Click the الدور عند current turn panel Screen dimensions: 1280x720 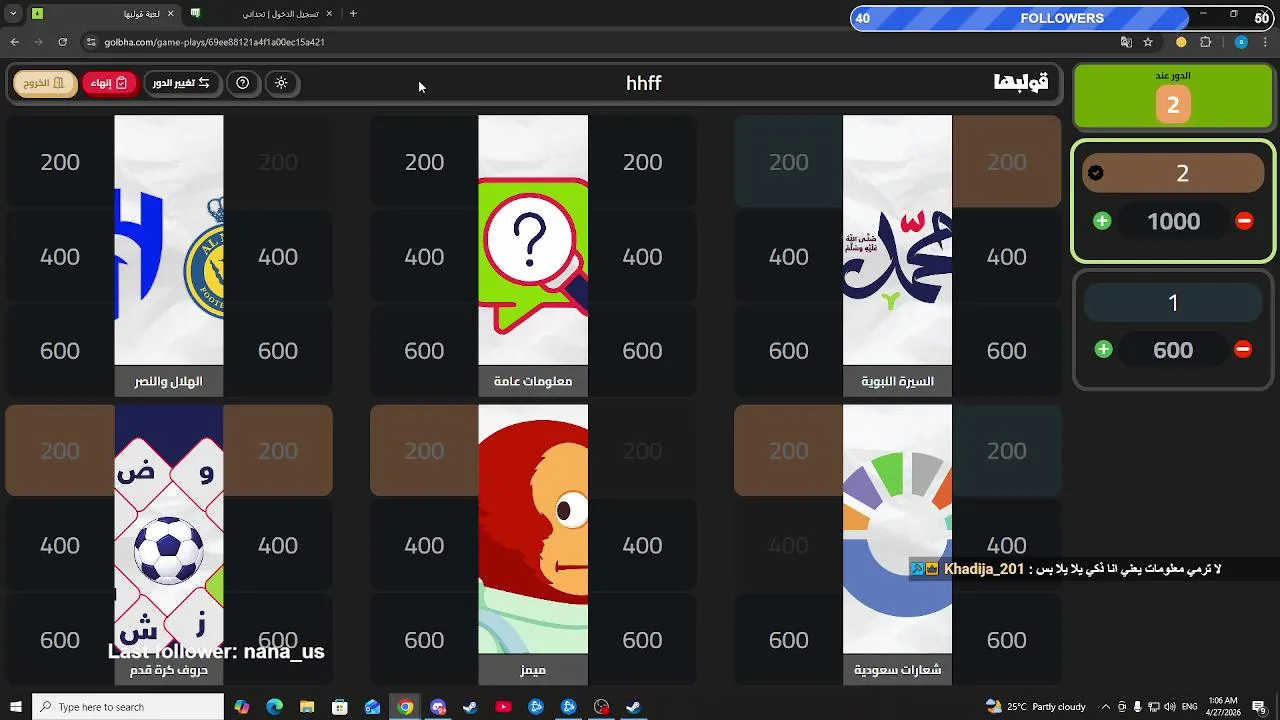(x=1173, y=97)
